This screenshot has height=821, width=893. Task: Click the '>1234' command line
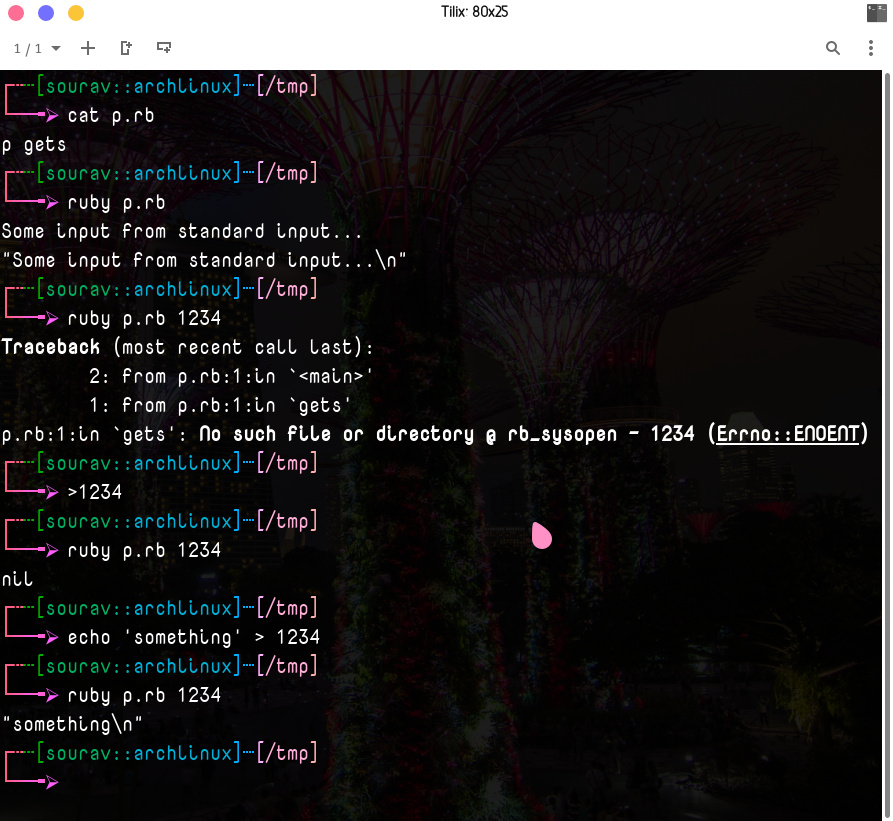pyautogui.click(x=94, y=492)
